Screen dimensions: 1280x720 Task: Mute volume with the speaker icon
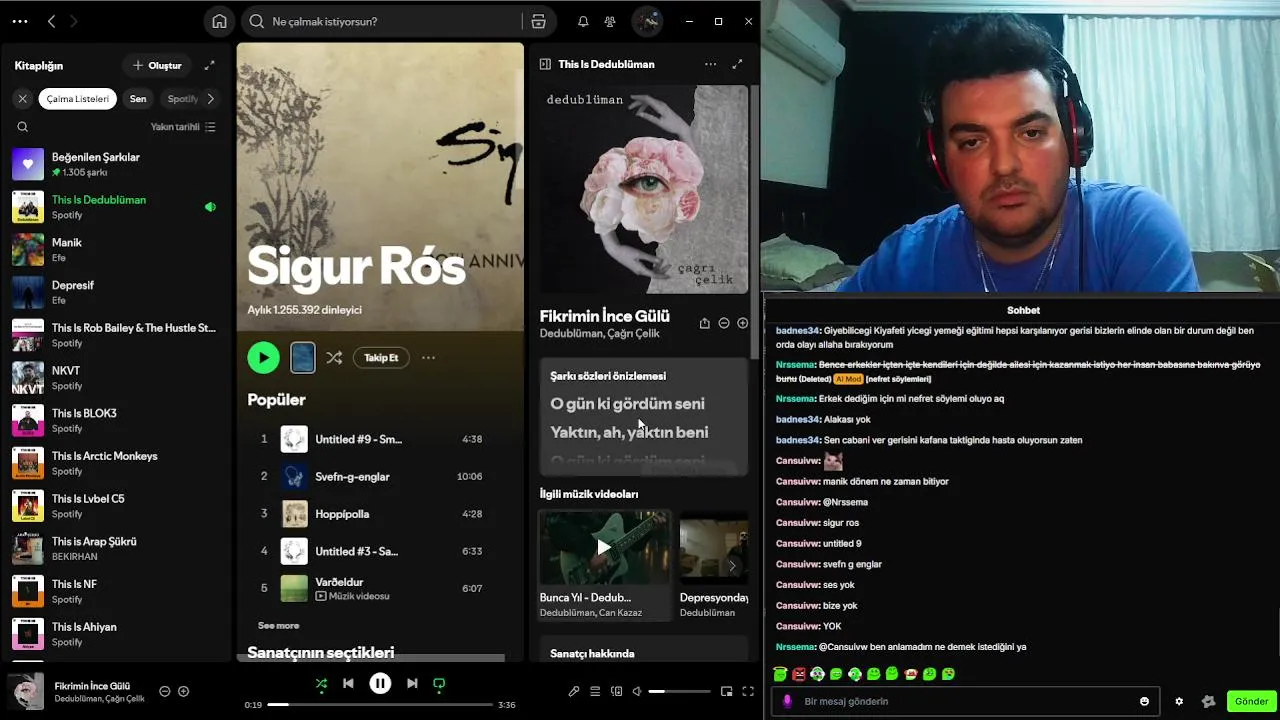637,691
